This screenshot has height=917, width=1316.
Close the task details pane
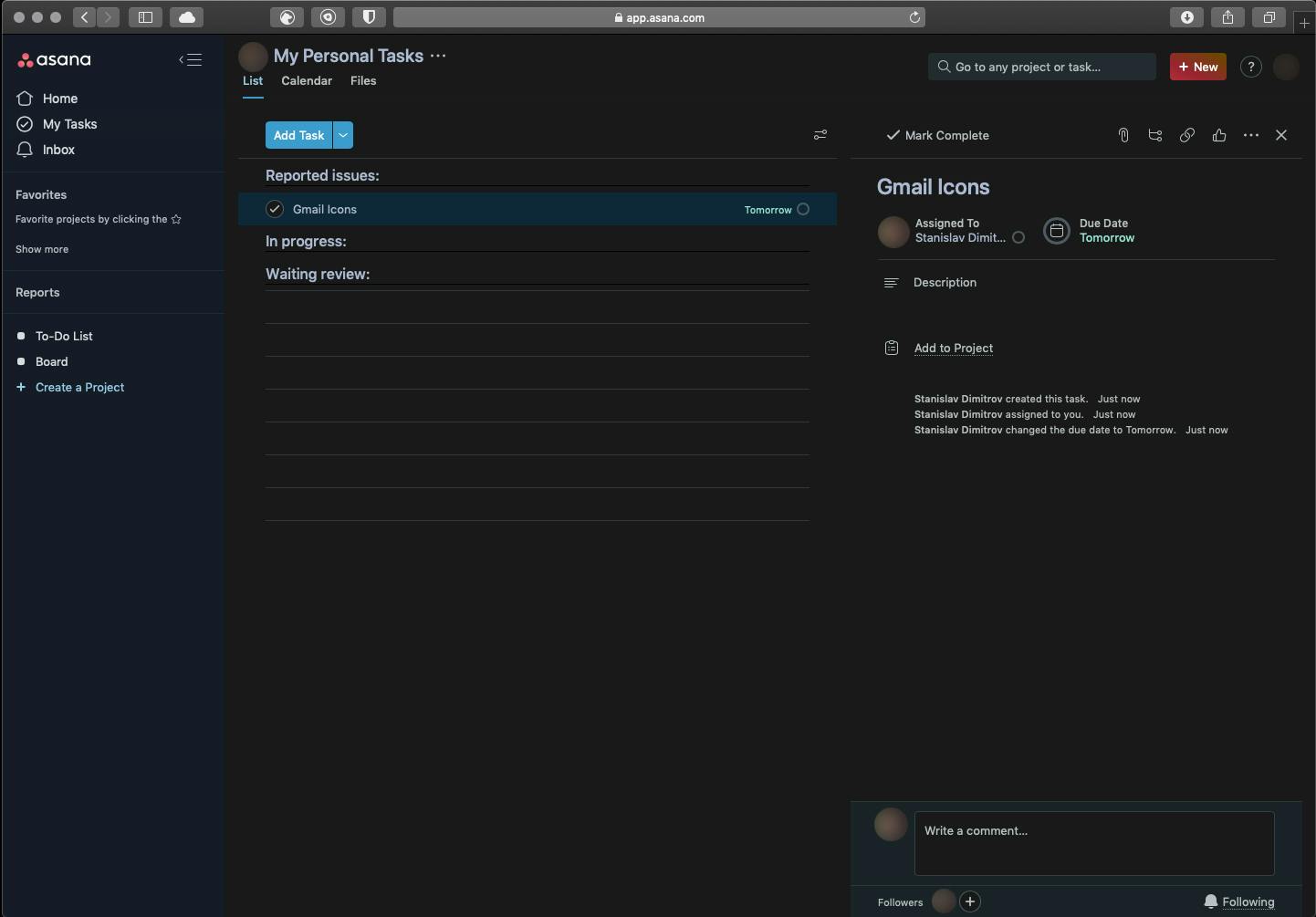1281,135
